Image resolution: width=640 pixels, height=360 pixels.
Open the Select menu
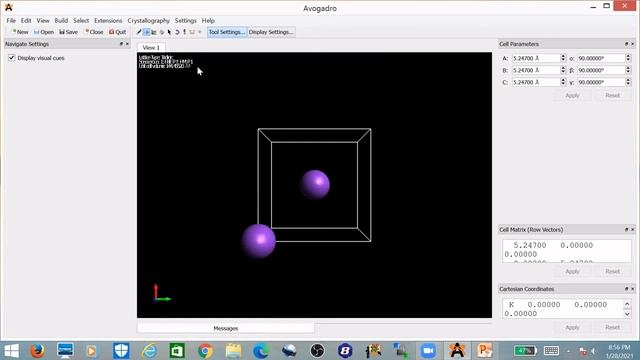coord(81,20)
